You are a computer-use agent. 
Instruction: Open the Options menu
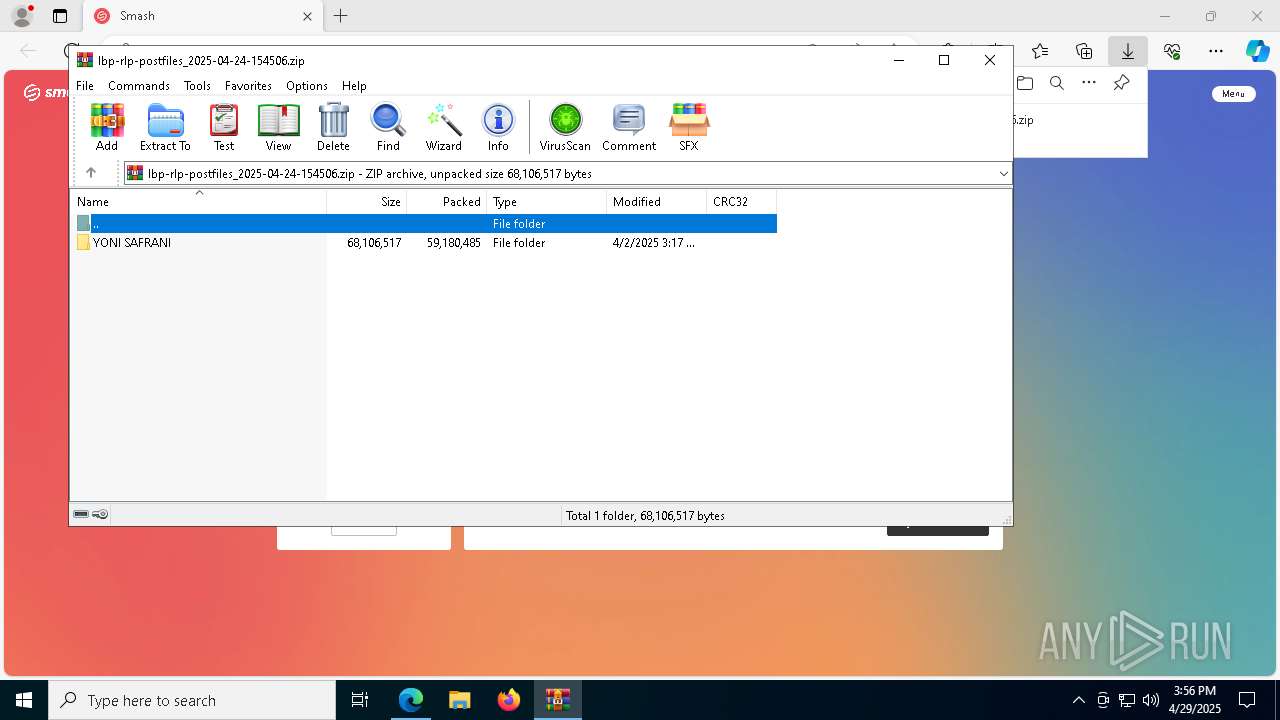(307, 86)
